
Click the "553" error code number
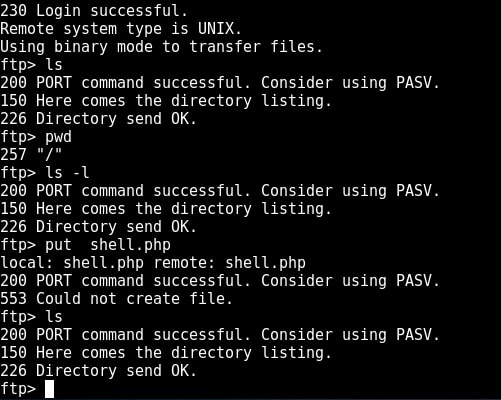13,298
